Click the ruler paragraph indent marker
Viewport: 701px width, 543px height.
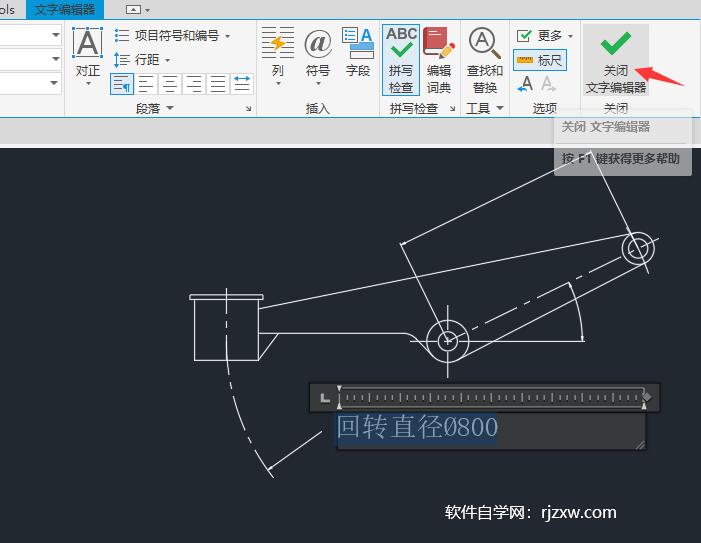(x=339, y=405)
